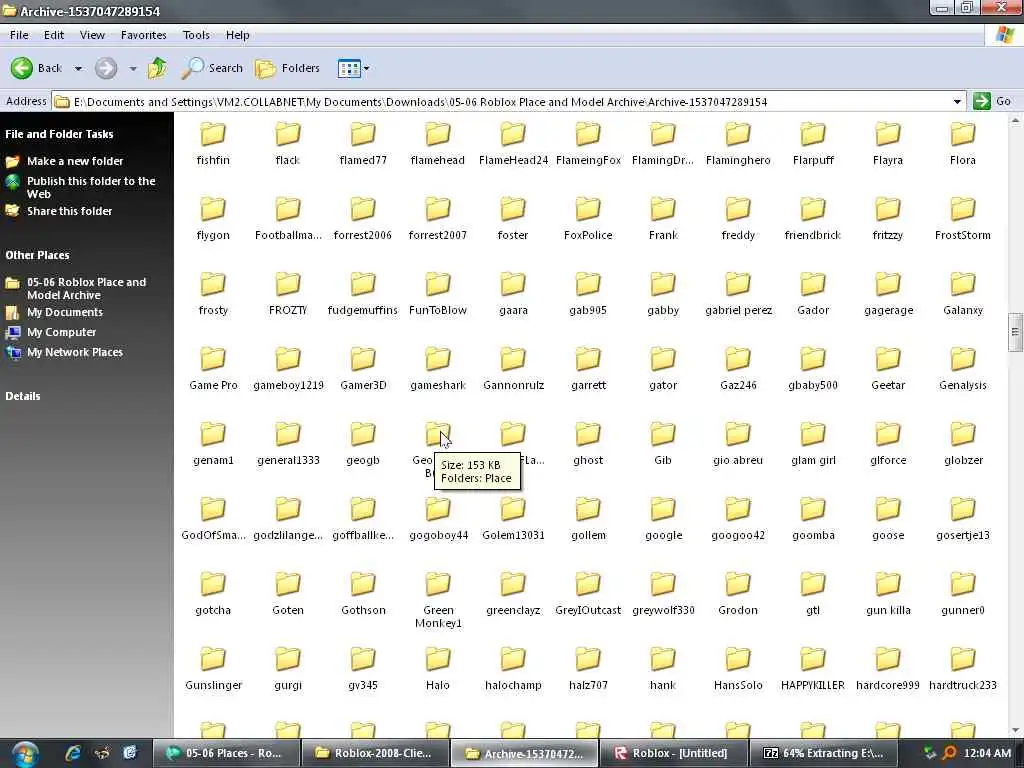This screenshot has height=768, width=1024.
Task: Select the FrostStorm folder
Action: click(x=963, y=219)
